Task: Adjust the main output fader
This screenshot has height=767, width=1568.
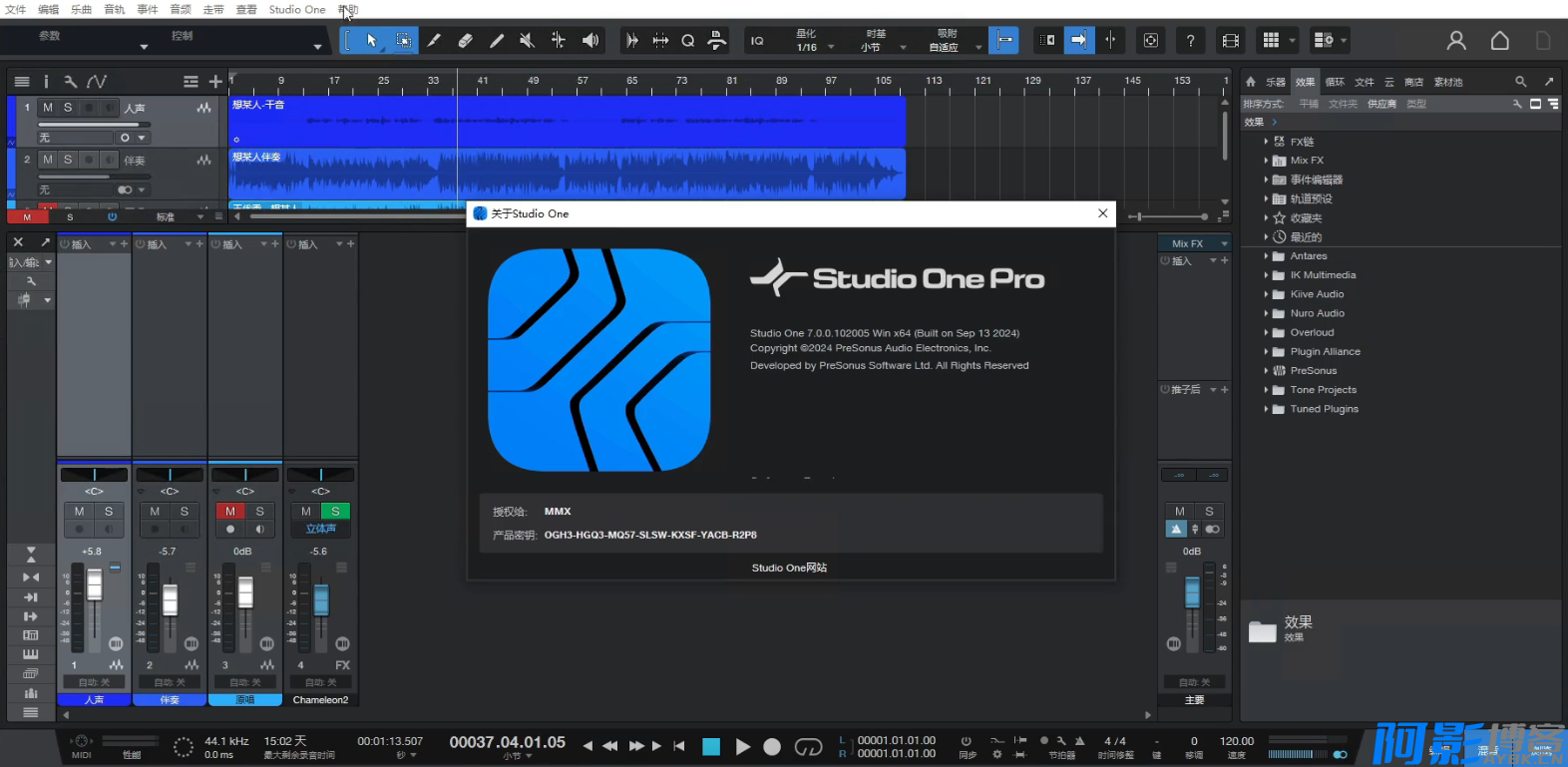Action: click(1192, 591)
